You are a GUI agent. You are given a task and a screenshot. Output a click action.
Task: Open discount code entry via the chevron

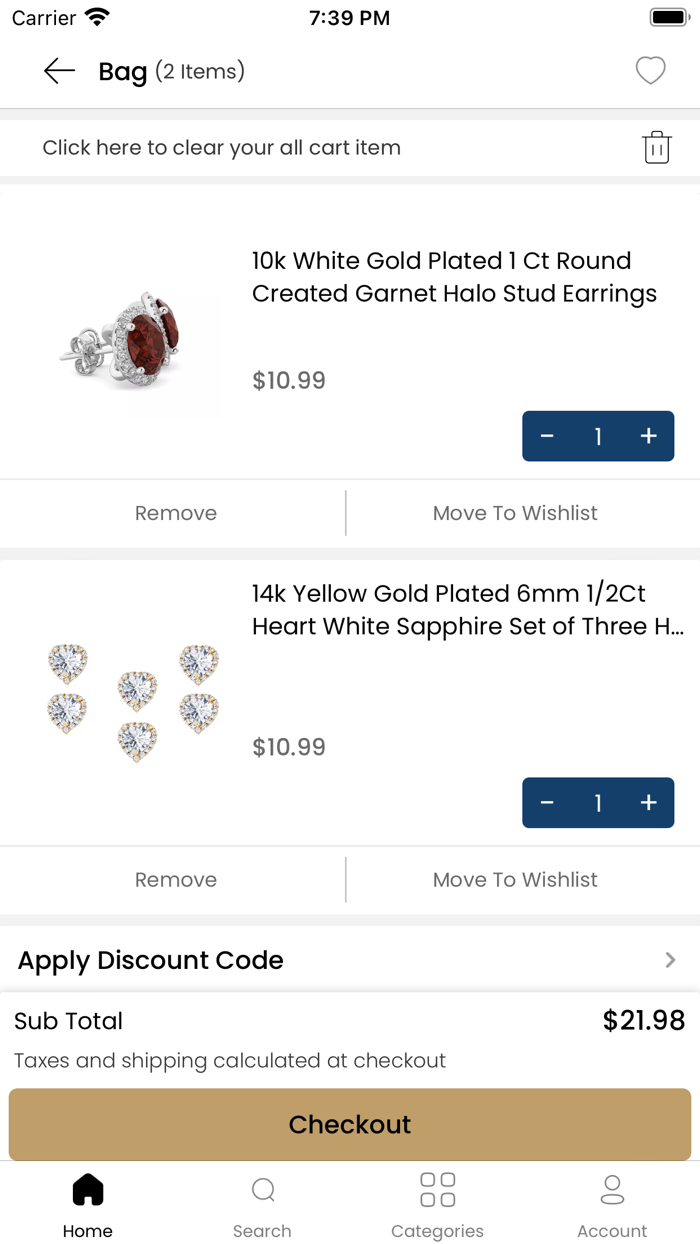tap(670, 960)
